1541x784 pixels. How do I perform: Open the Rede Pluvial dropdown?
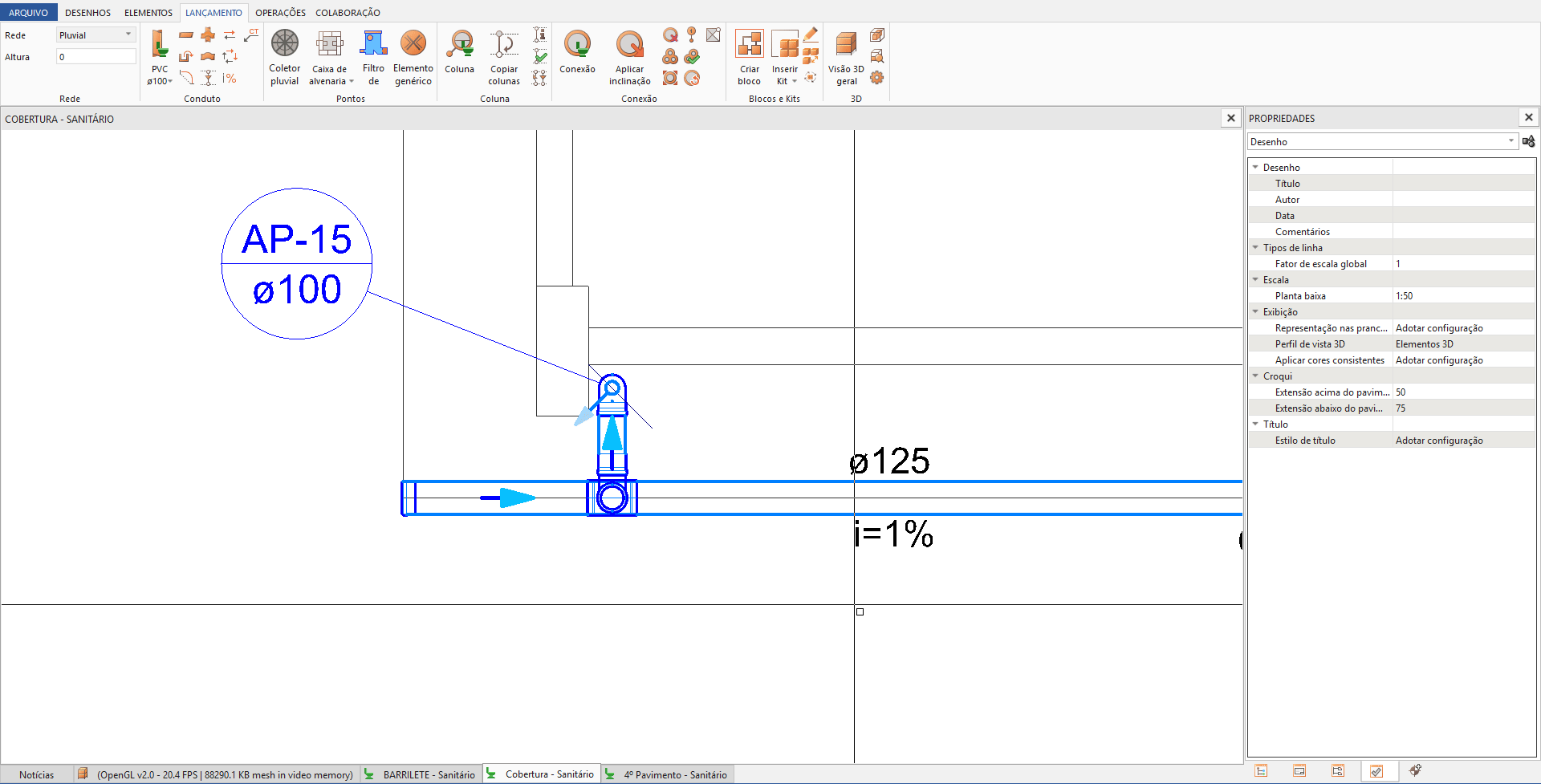tap(96, 35)
